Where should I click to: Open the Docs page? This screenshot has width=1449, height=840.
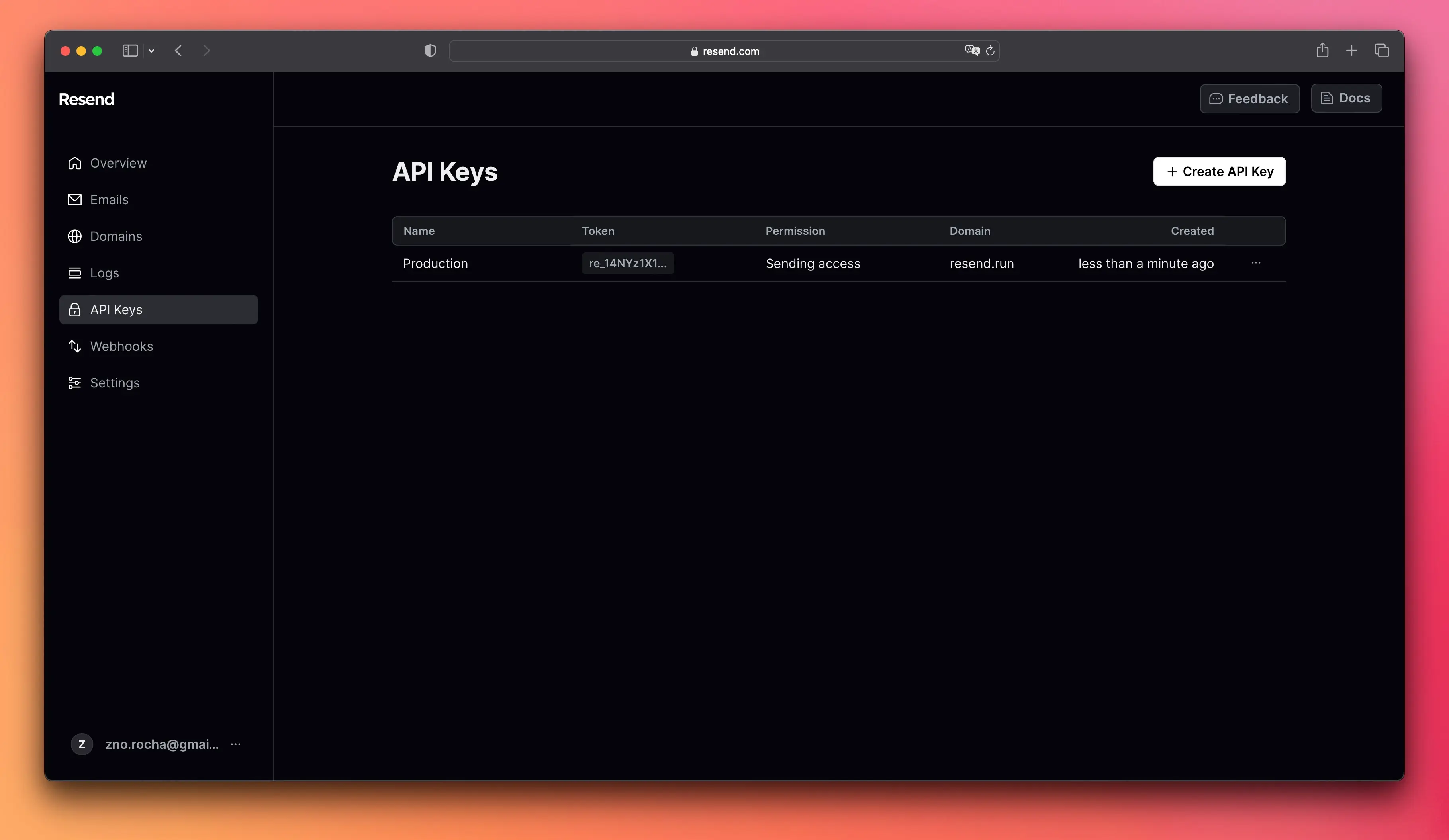point(1347,98)
